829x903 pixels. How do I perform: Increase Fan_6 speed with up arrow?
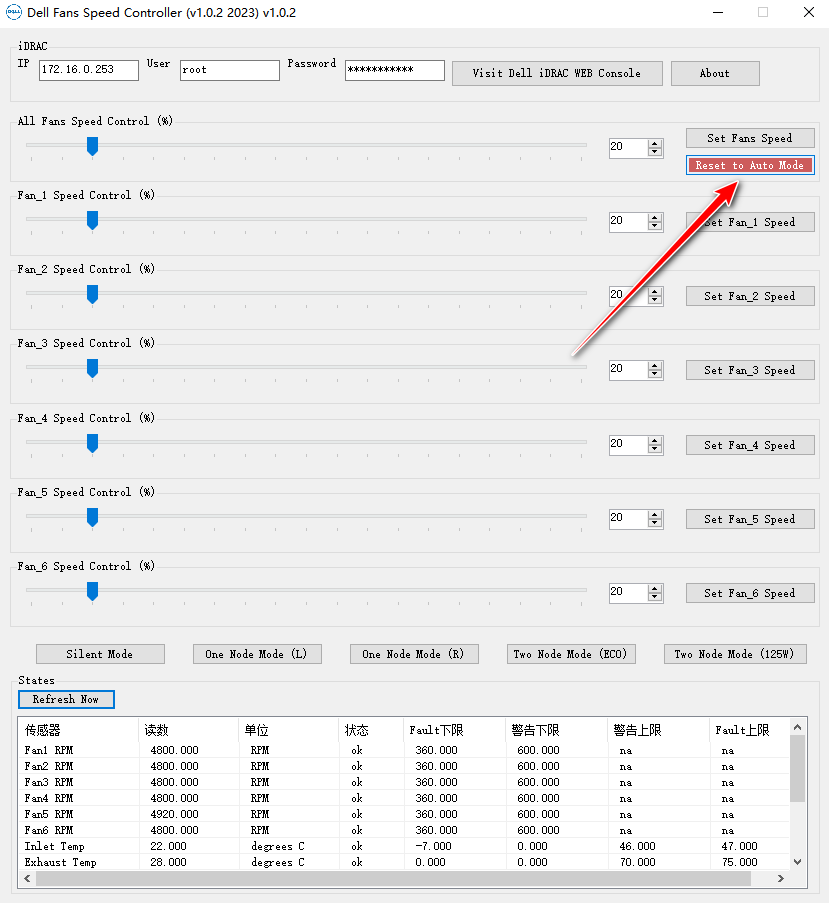655,589
